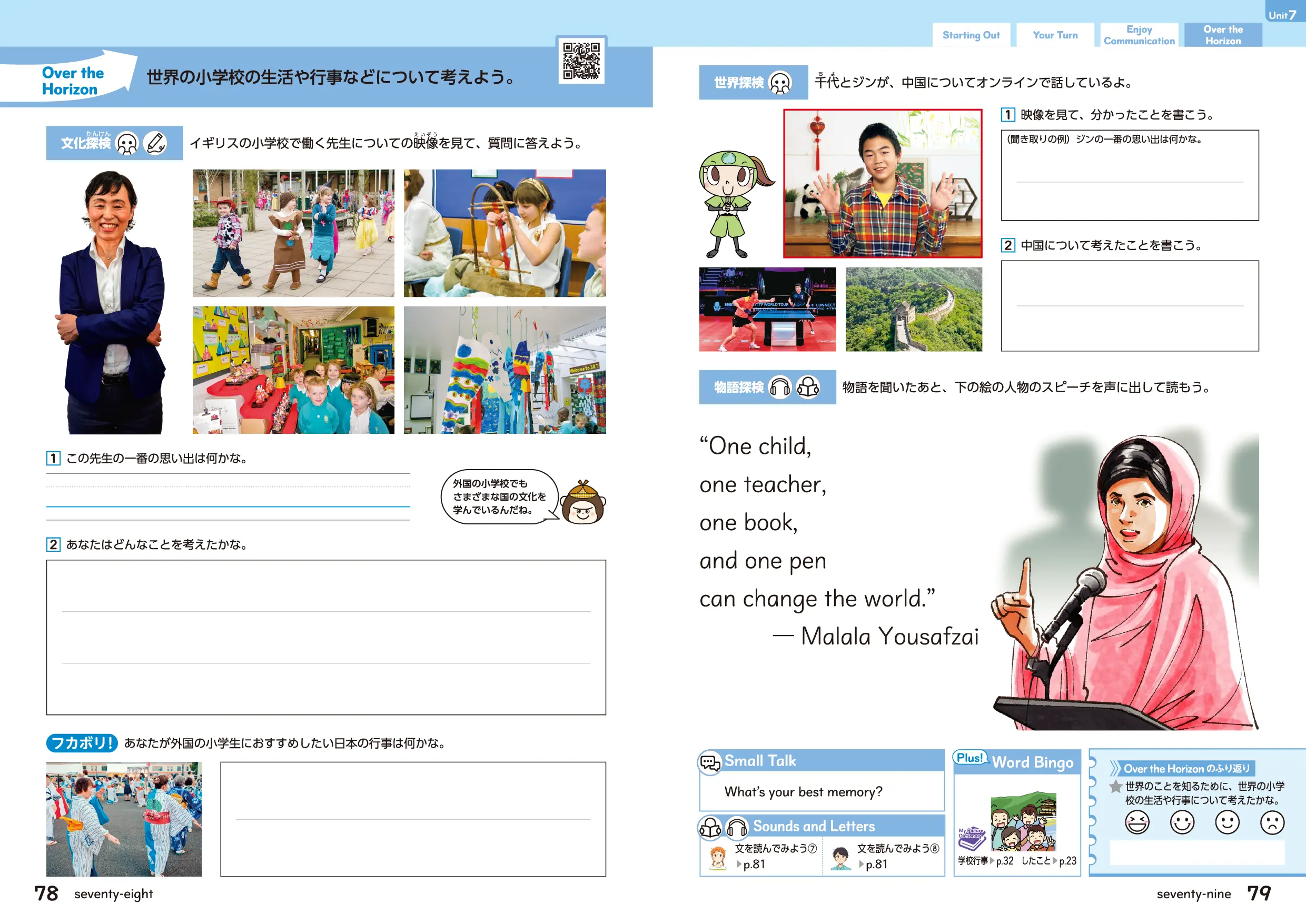1306x924 pixels.
Task: Click the answer box under あなたはどんなことを考えたかな
Action: click(x=326, y=637)
